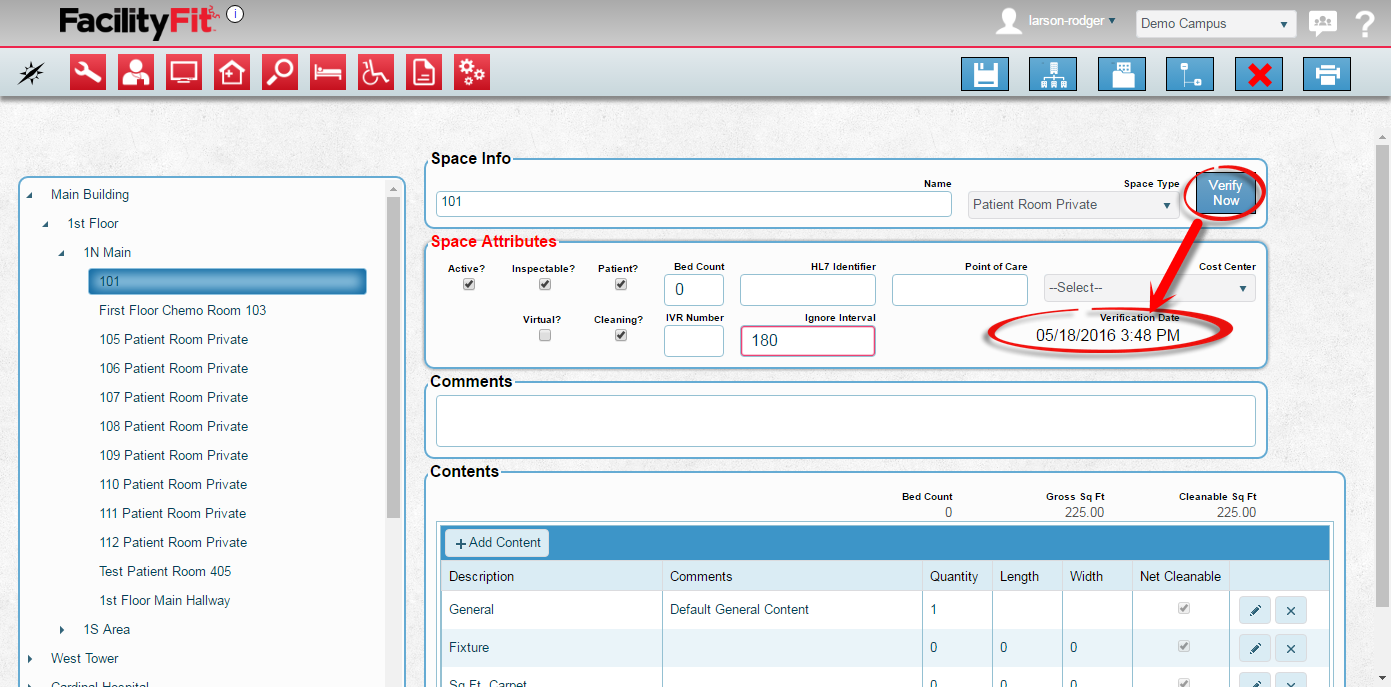This screenshot has width=1391, height=687.
Task: Open the building hierarchy icon
Action: (x=1053, y=75)
